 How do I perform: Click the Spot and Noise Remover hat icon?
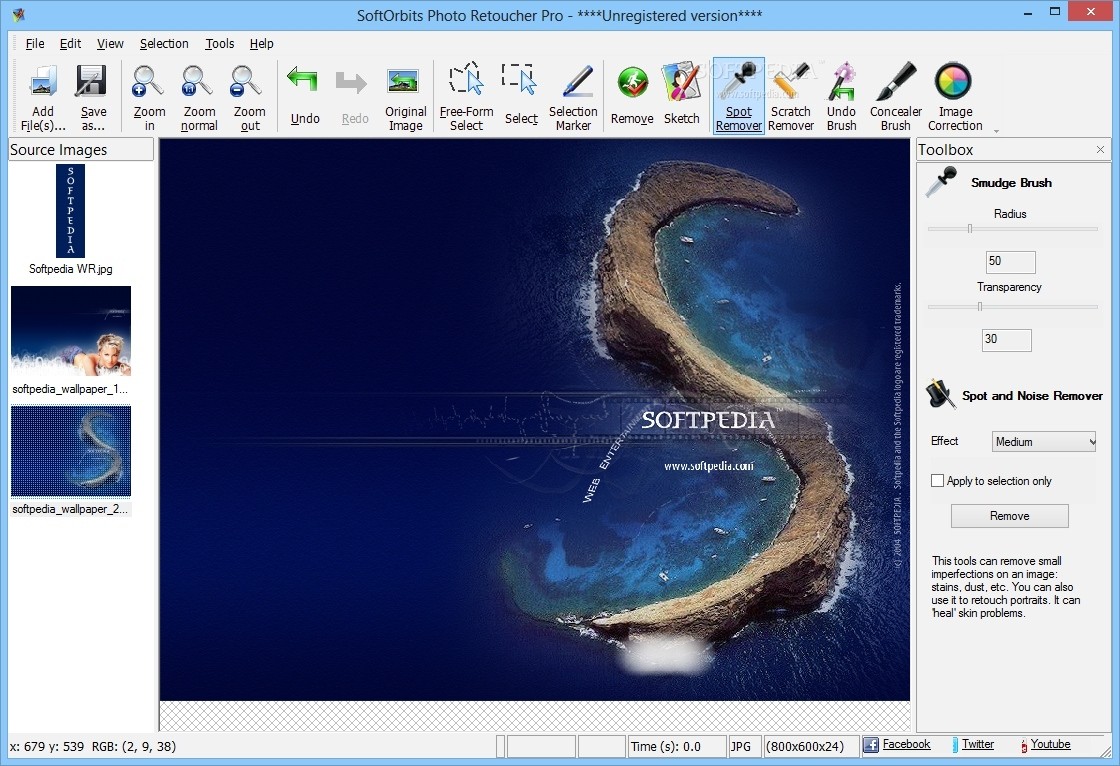coord(940,394)
